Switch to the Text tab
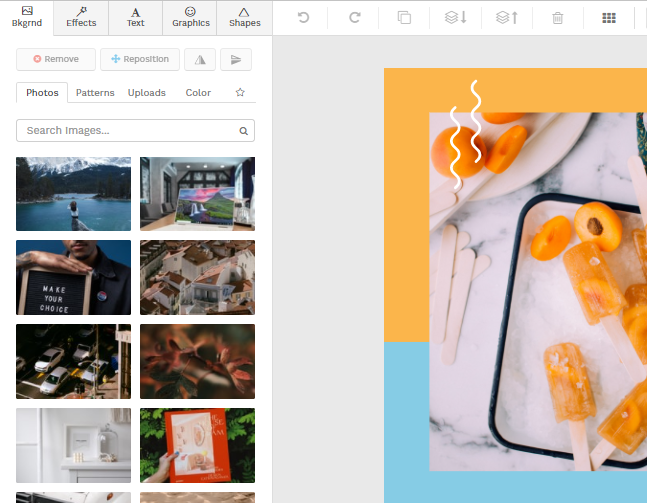This screenshot has width=647, height=503. pos(136,17)
